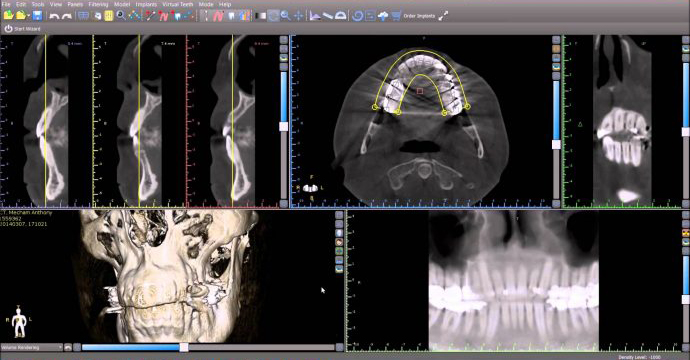Click the dark magnifier inspect icon
The image size is (690, 360).
pos(121,16)
